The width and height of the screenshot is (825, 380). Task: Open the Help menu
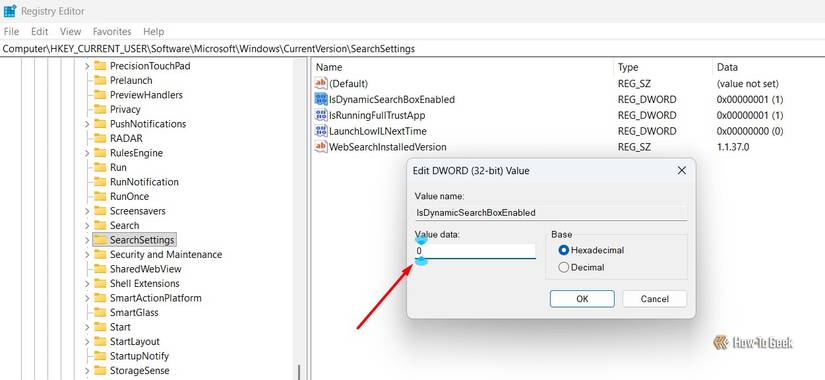click(x=154, y=32)
